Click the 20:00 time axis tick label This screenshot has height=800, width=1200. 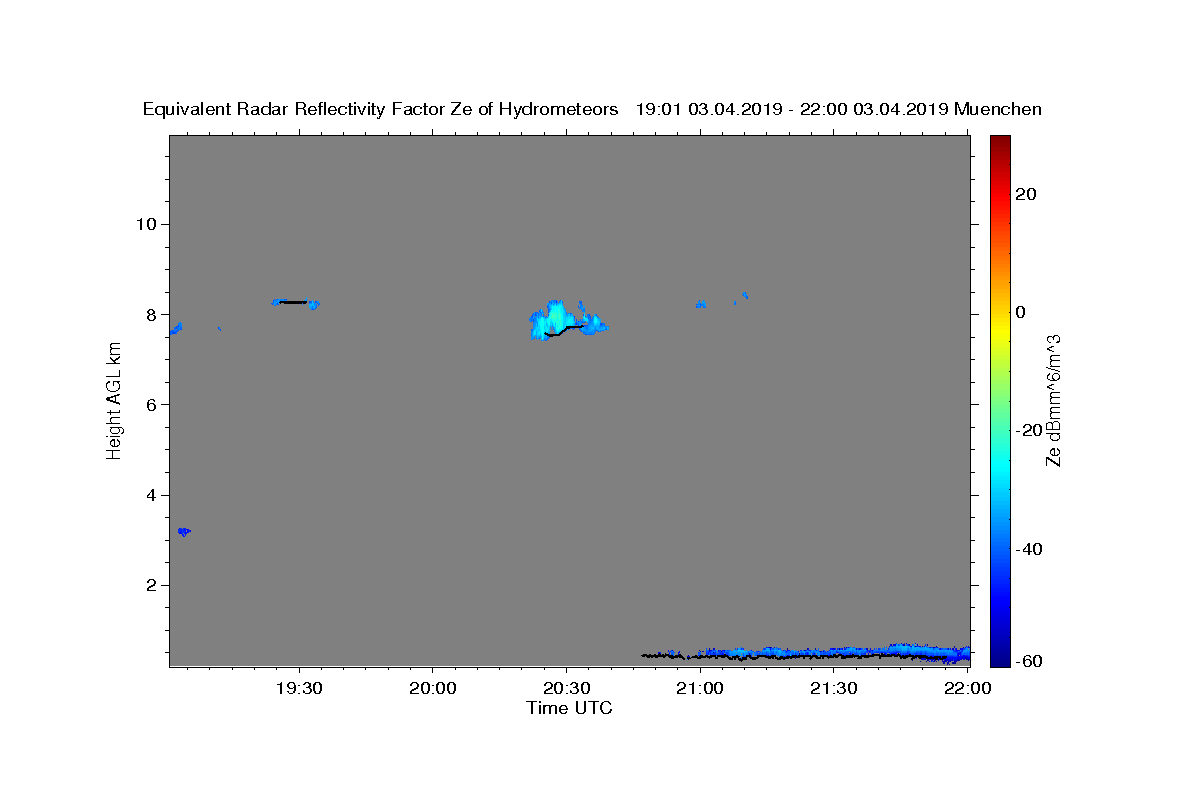click(433, 688)
